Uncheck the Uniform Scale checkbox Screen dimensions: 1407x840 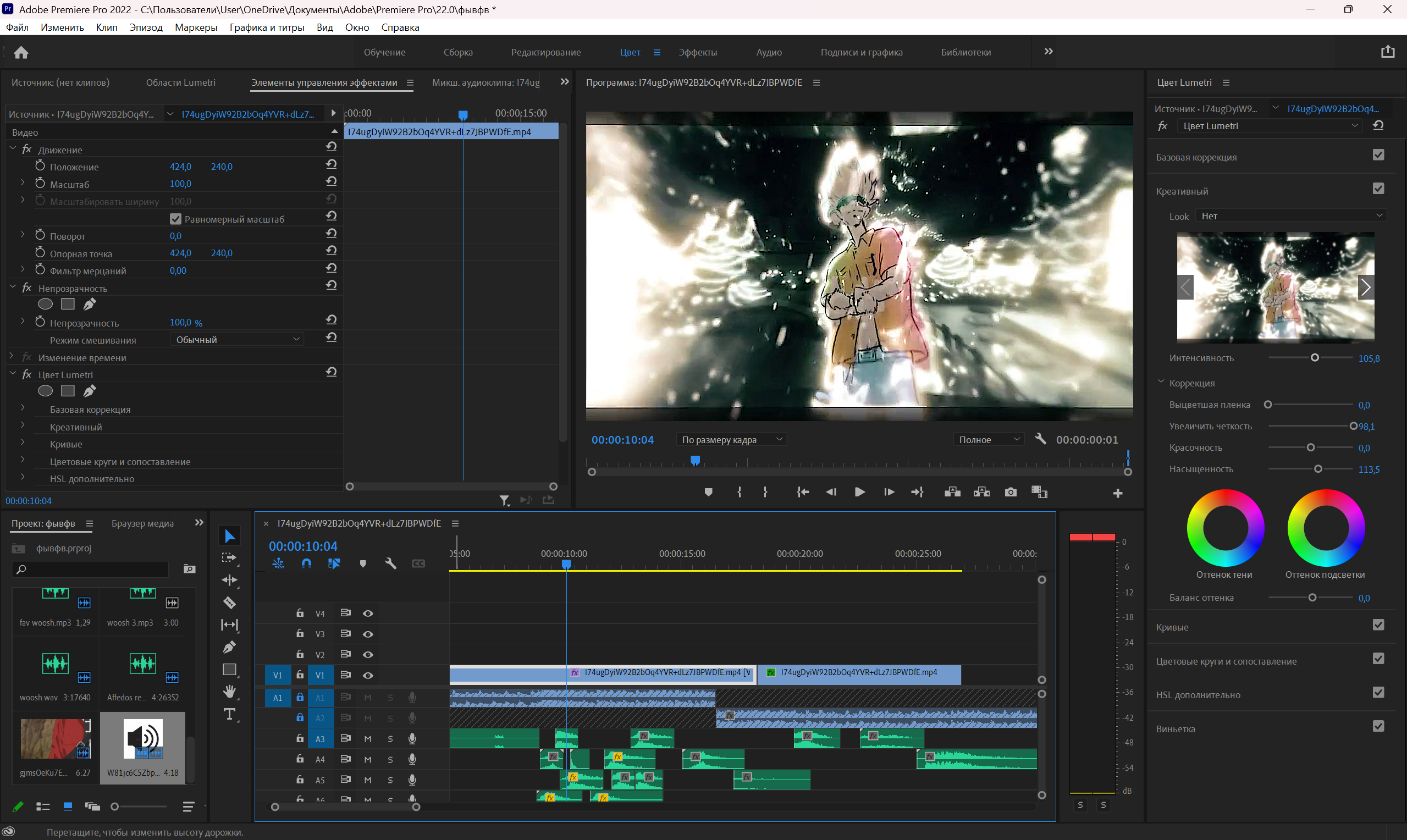pyautogui.click(x=175, y=218)
